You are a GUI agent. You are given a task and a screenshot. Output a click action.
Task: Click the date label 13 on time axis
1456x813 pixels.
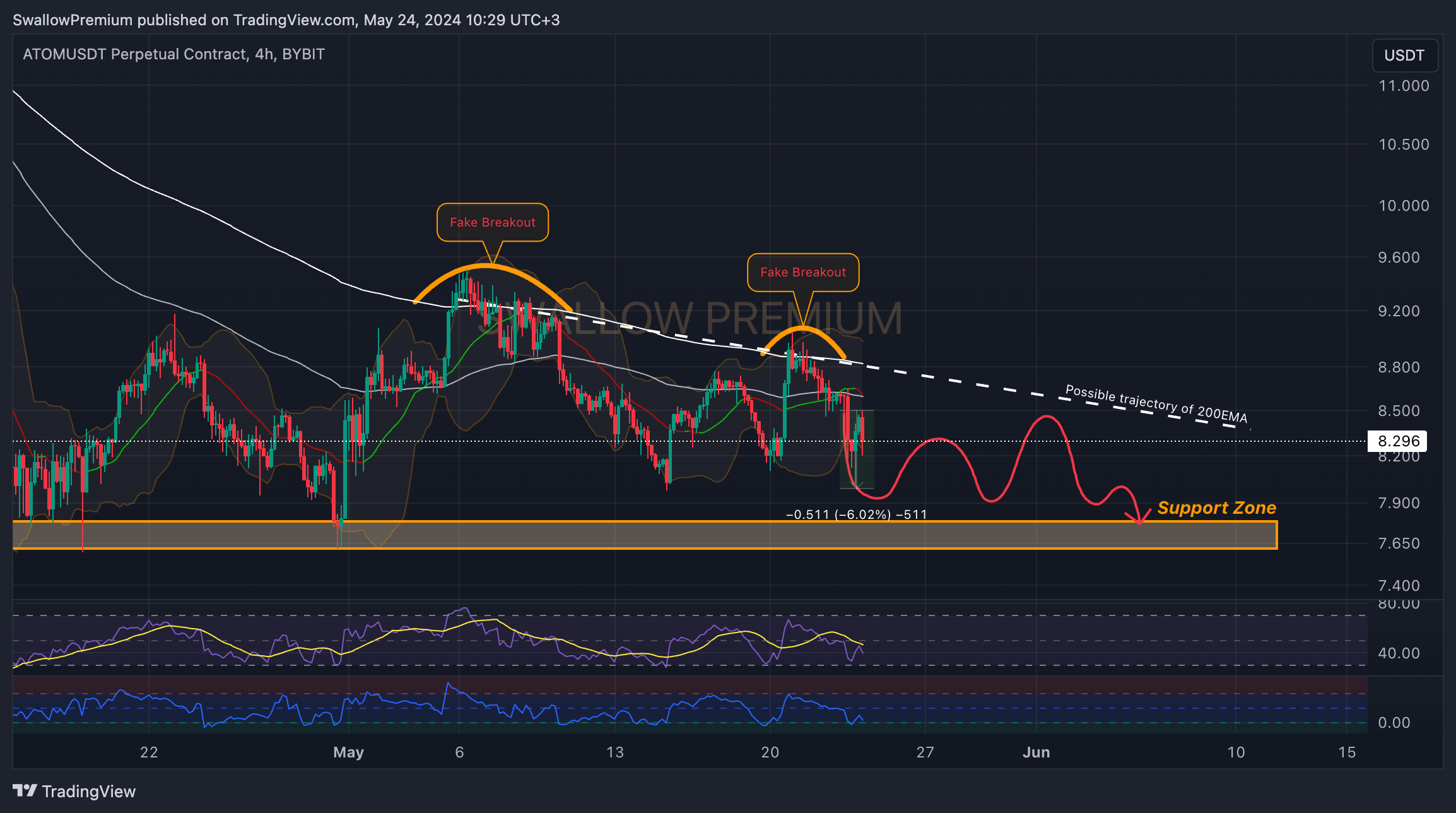[x=614, y=752]
